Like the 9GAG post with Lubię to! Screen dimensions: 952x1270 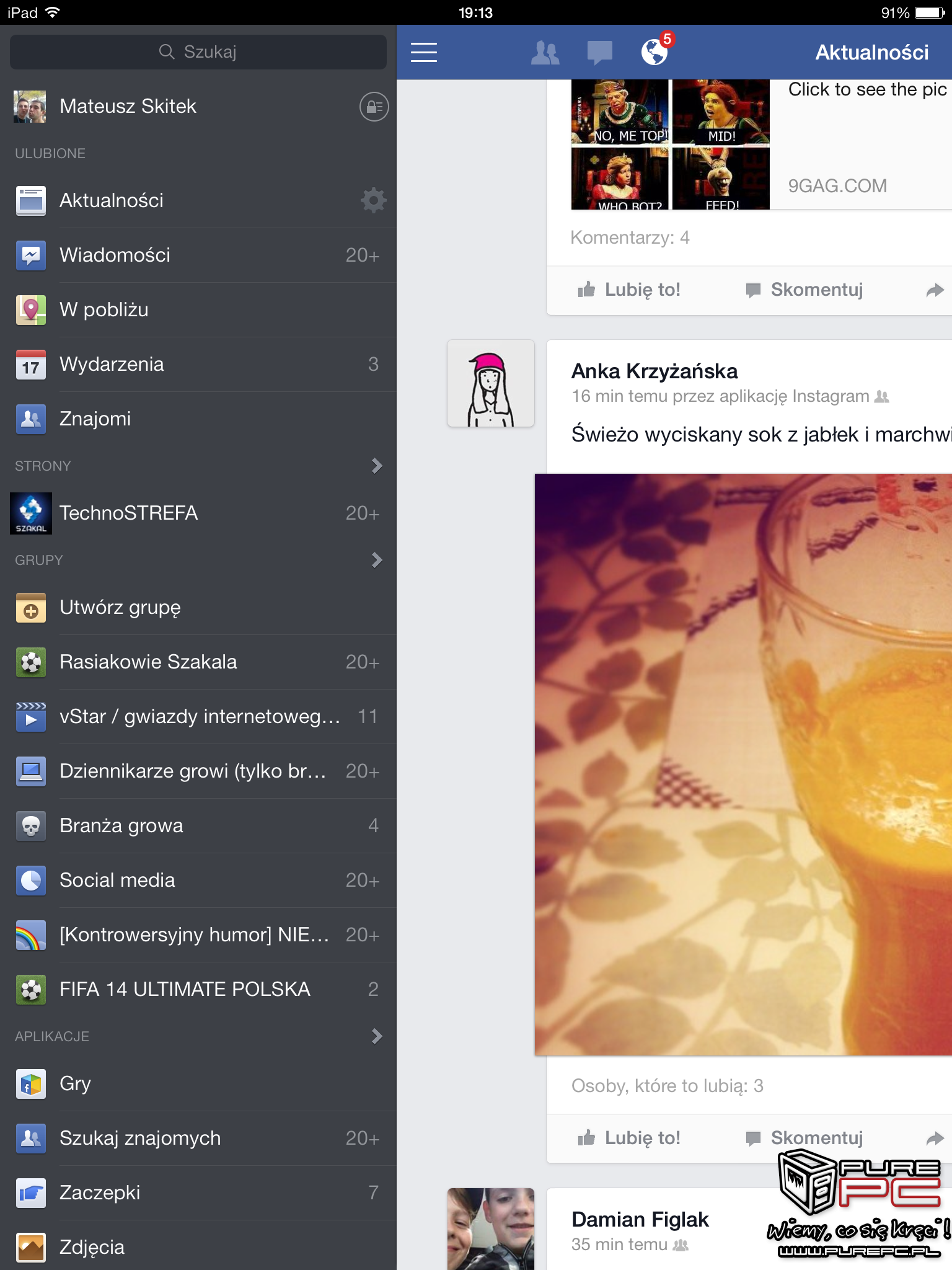(629, 290)
